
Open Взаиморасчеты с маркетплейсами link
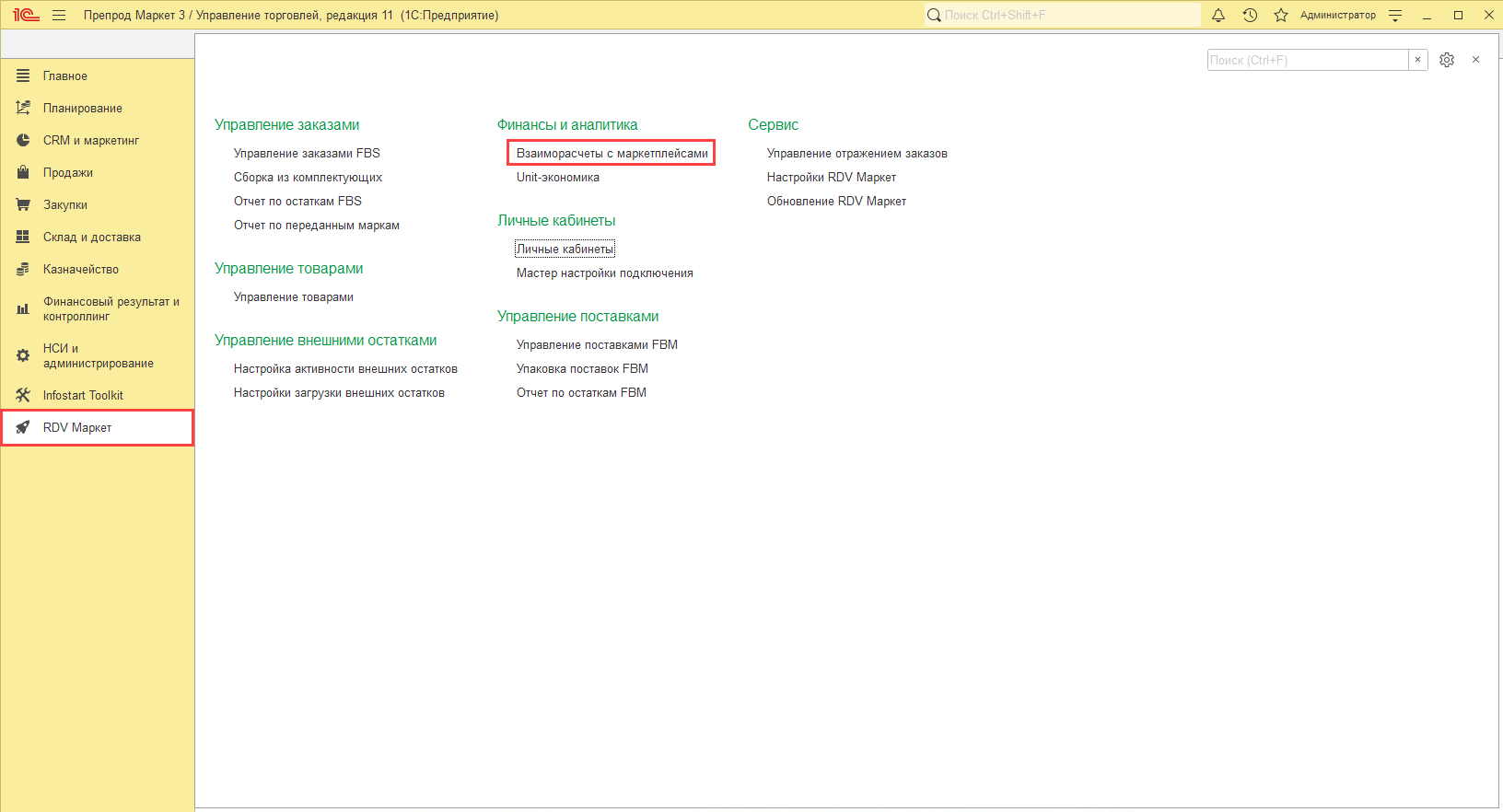click(612, 154)
